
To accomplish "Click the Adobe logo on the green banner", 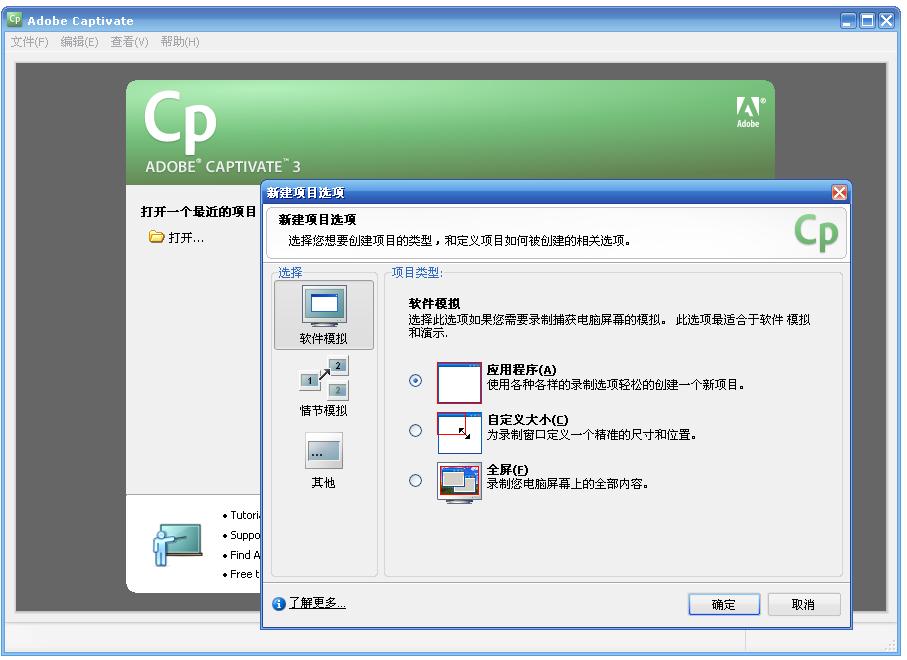I will [x=750, y=112].
